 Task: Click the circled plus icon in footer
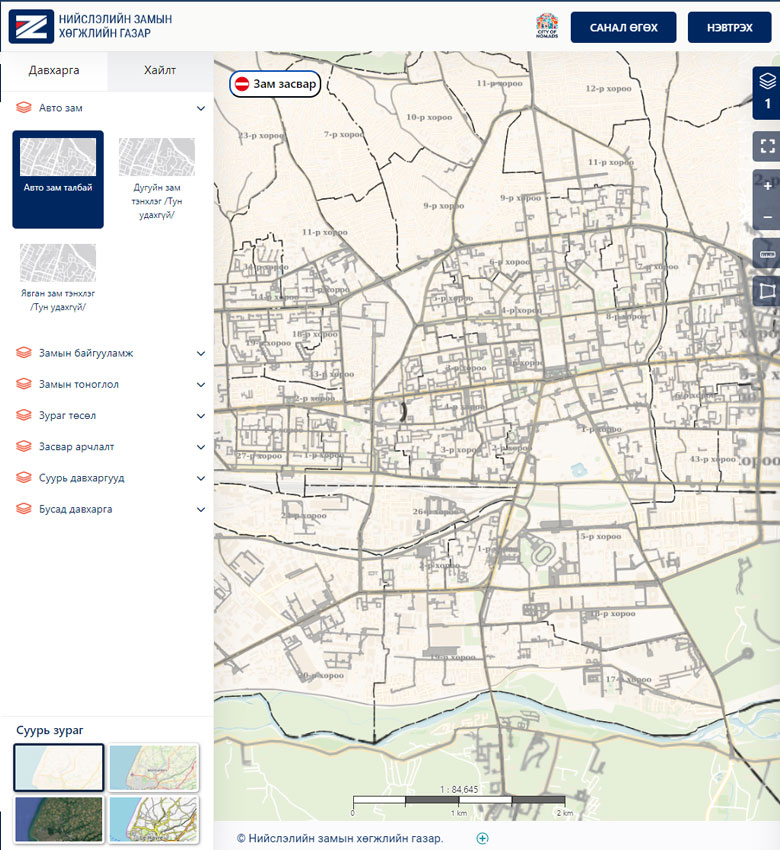483,838
